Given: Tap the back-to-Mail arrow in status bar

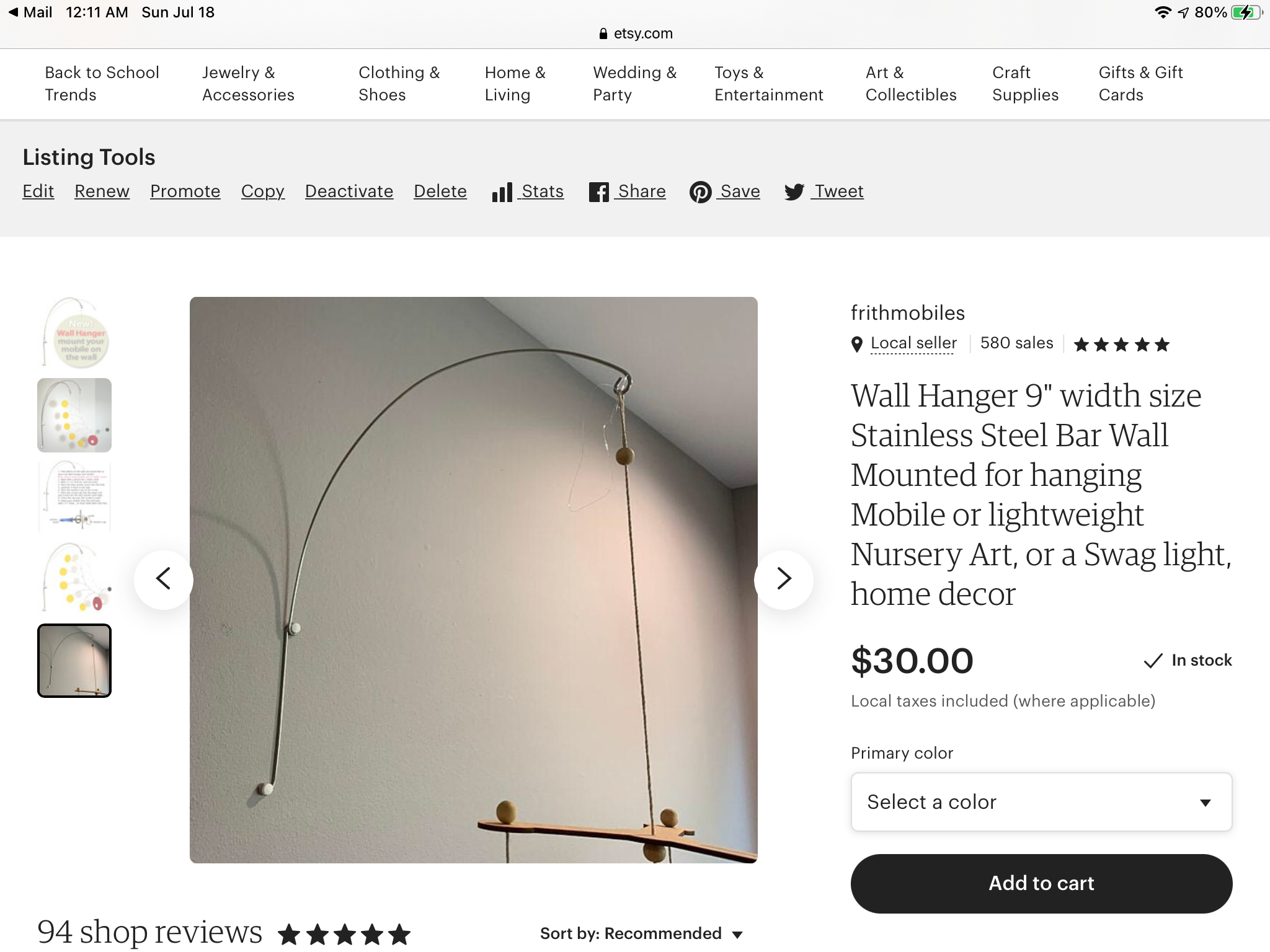Looking at the screenshot, I should coord(14,12).
